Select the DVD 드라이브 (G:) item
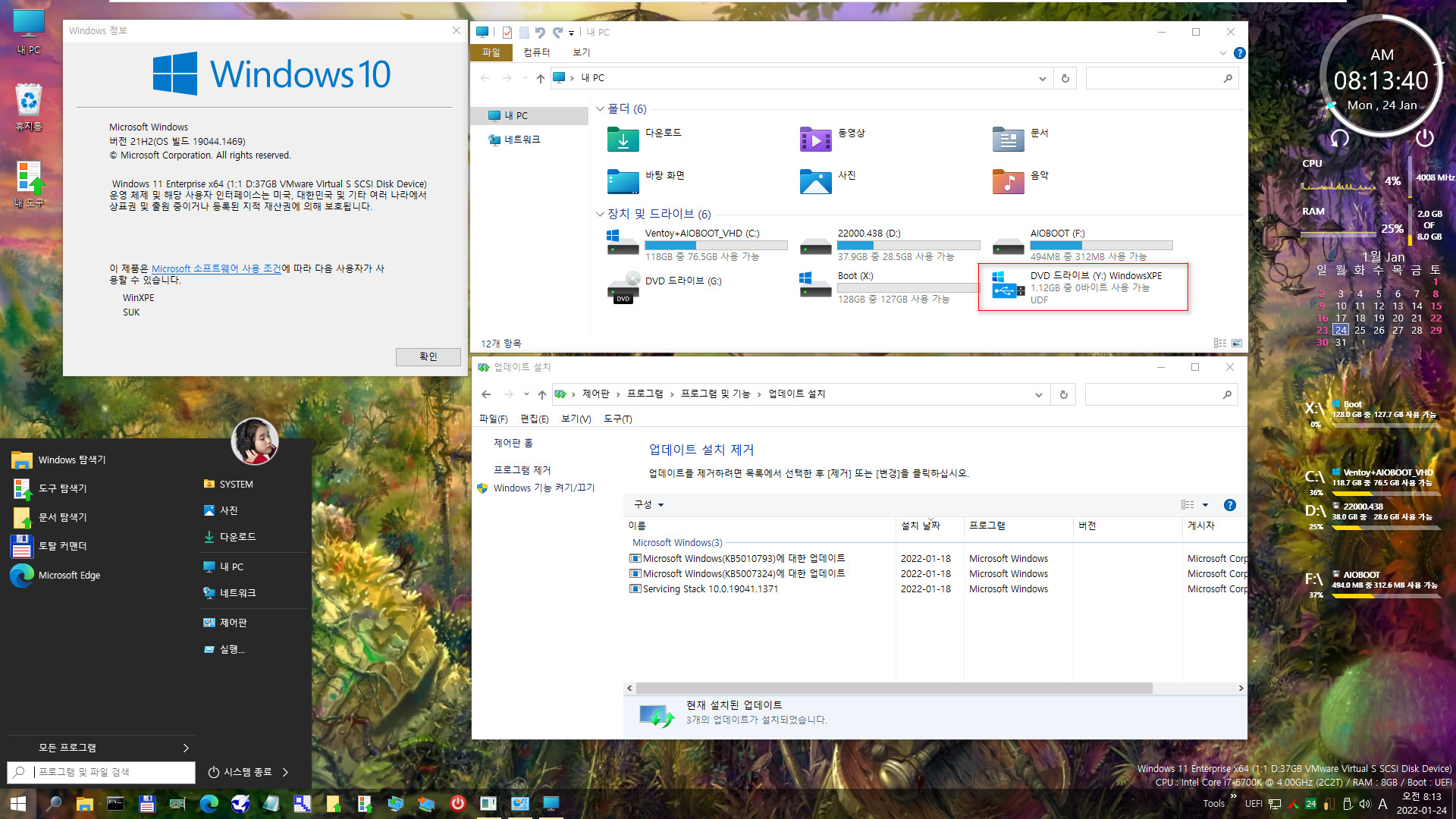This screenshot has width=1456, height=819. [x=664, y=287]
